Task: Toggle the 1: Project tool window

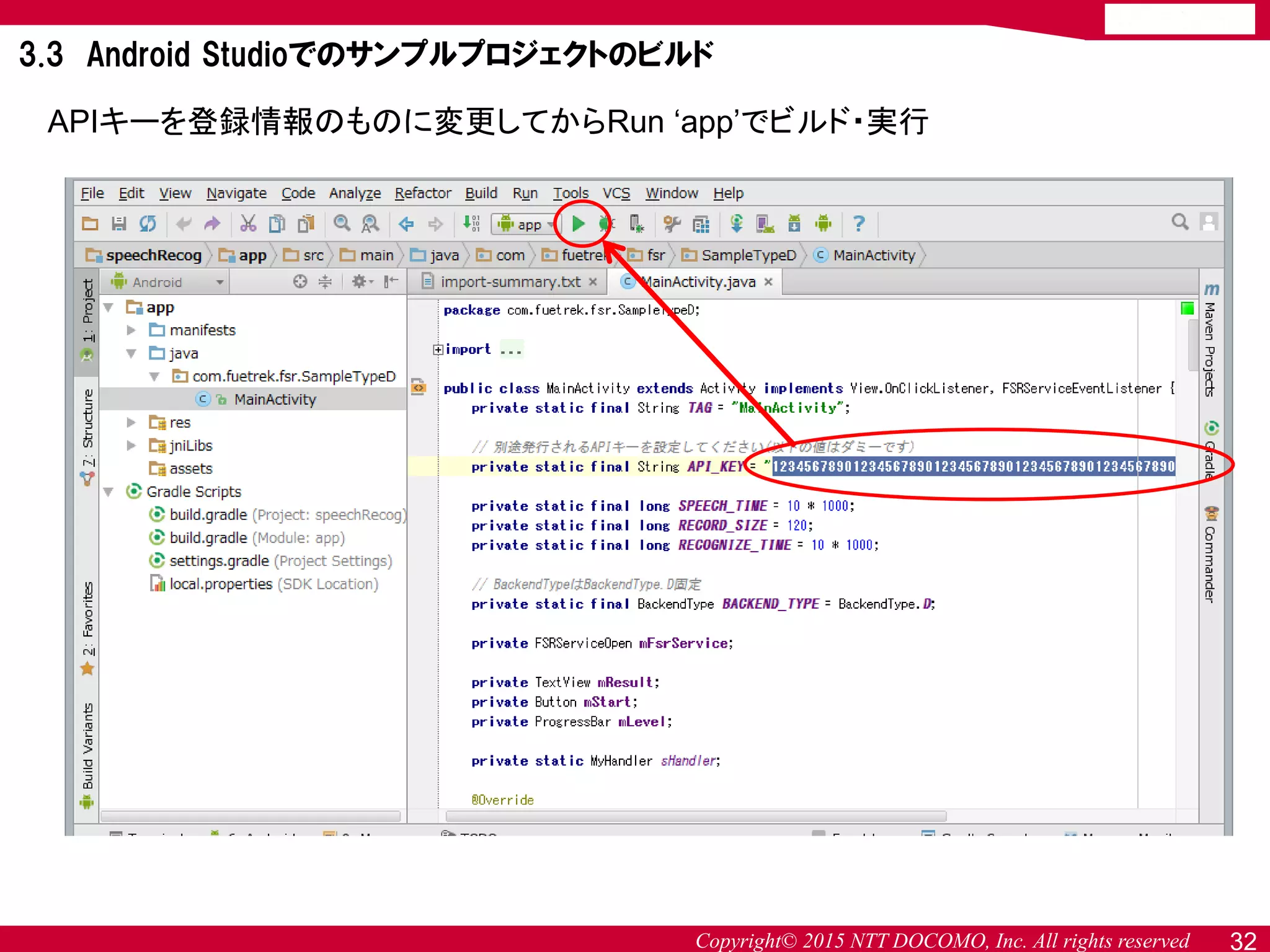Action: pyautogui.click(x=88, y=321)
